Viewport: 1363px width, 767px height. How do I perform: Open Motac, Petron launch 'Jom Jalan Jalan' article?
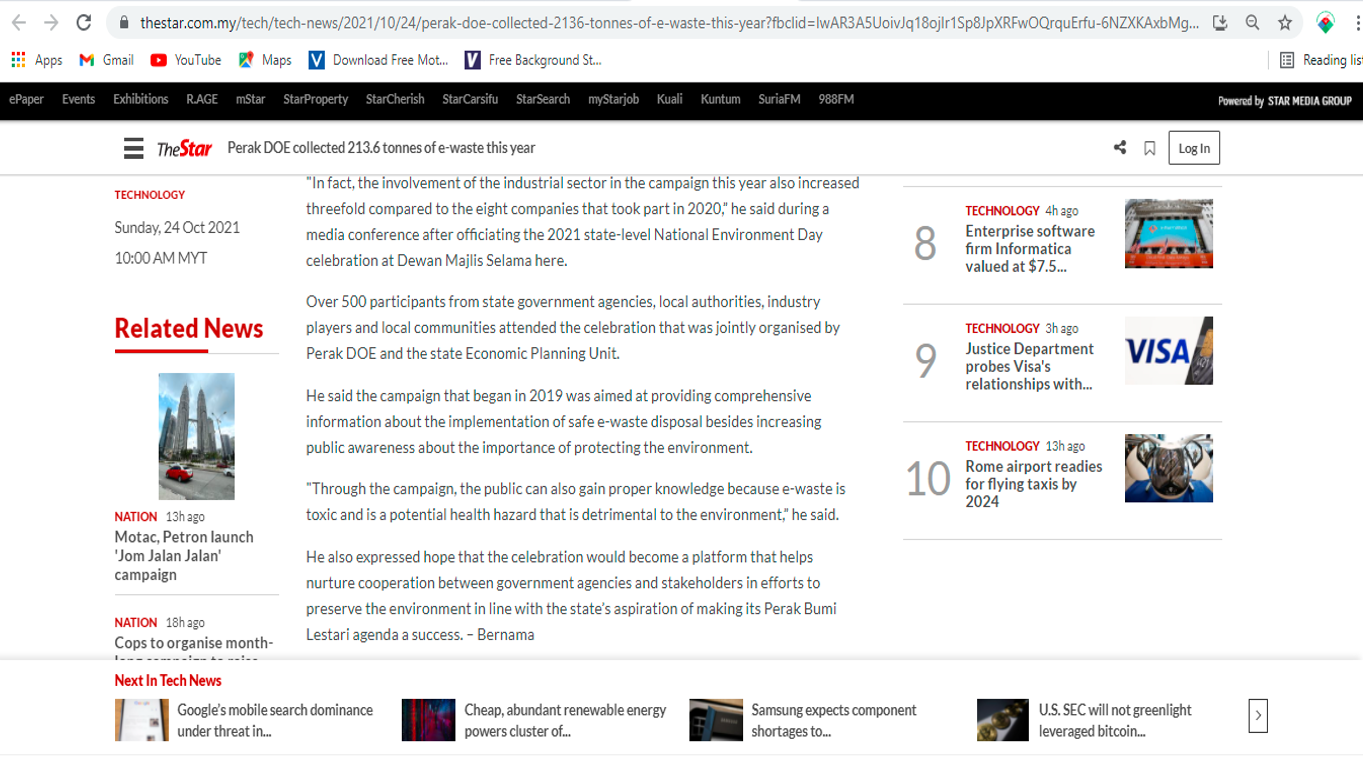point(184,556)
